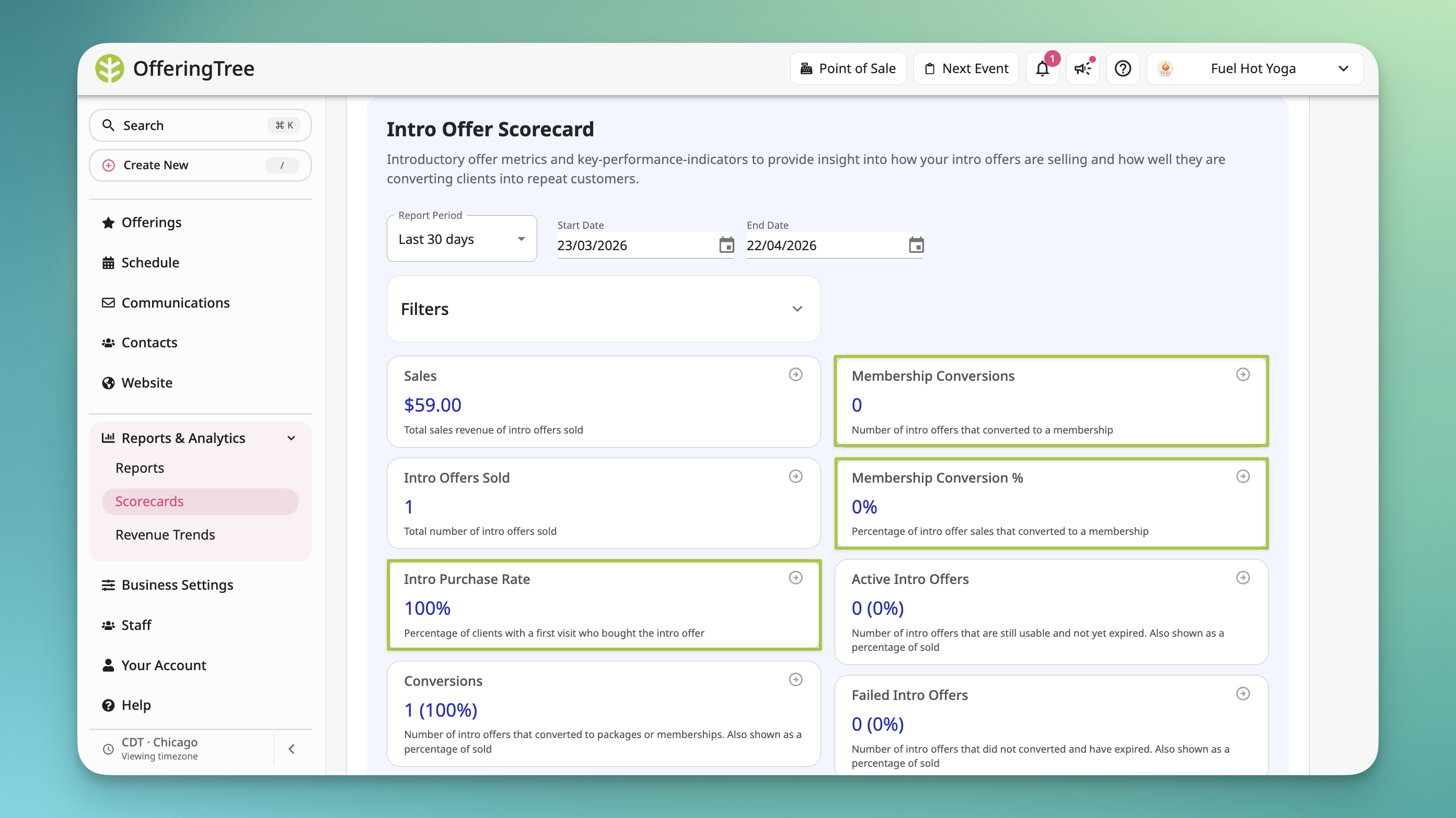Click the question mark icon next to Help
Viewport: 1456px width, 818px height.
(108, 706)
